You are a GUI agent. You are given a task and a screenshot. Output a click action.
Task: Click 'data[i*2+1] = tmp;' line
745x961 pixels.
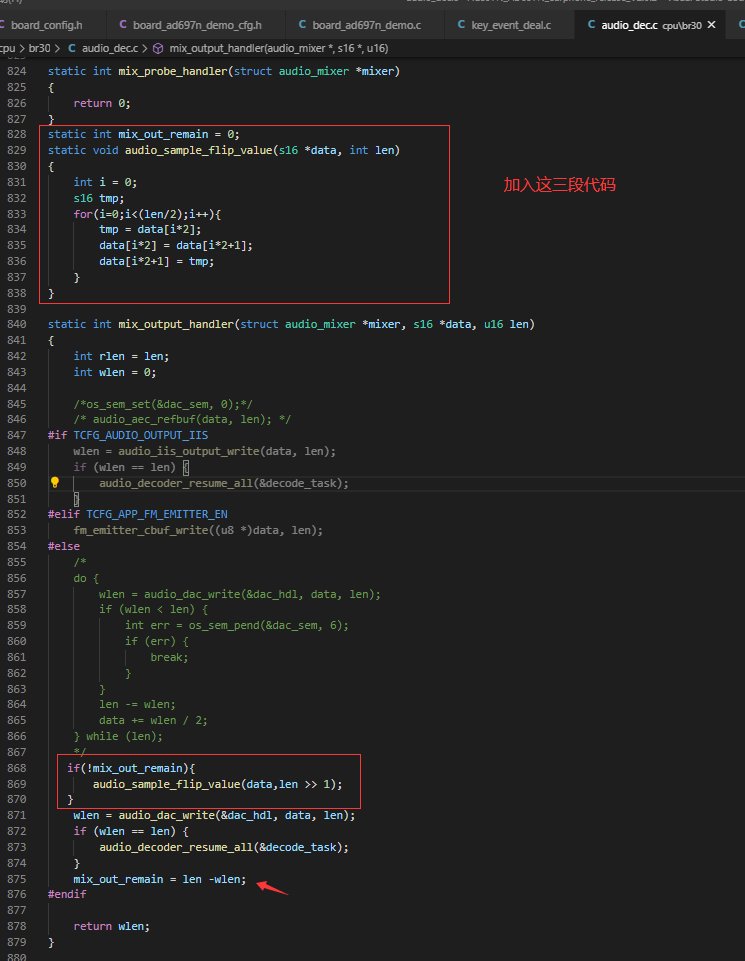click(157, 261)
